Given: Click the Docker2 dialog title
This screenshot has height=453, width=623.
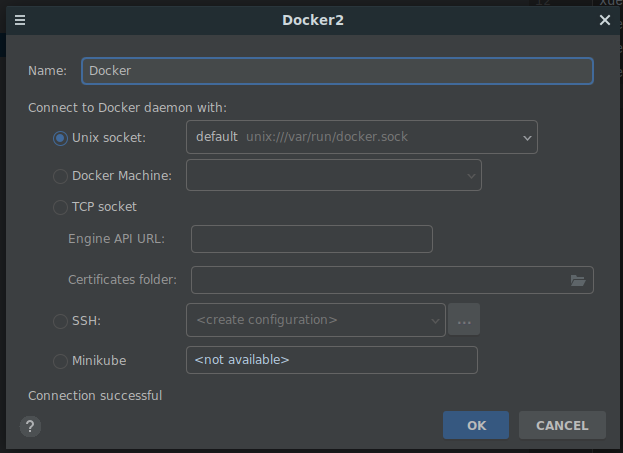Looking at the screenshot, I should [x=313, y=20].
